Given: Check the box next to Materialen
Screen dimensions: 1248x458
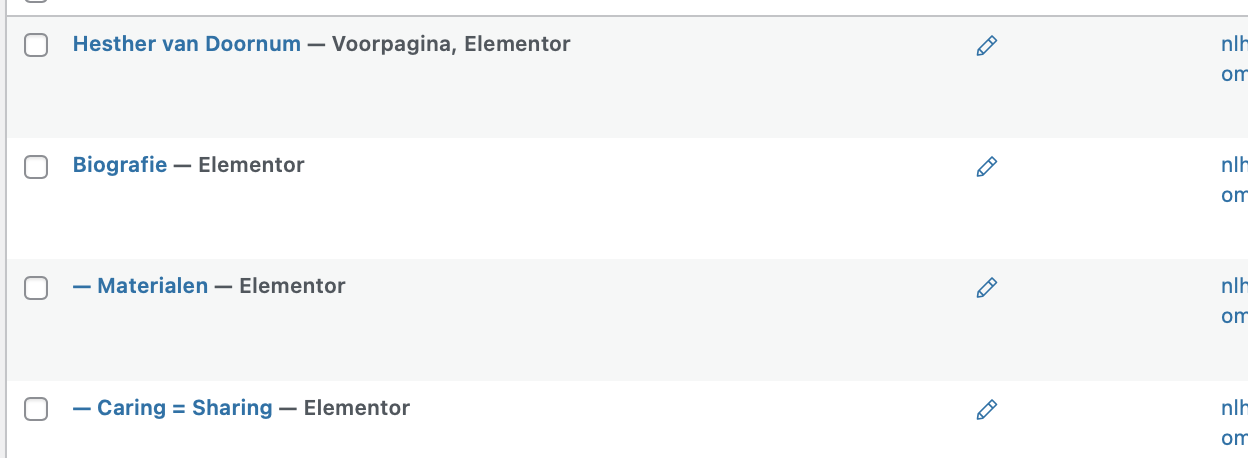Looking at the screenshot, I should 36,288.
